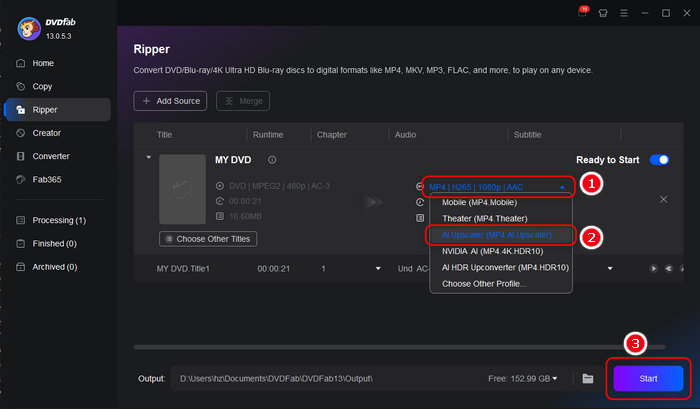This screenshot has height=409, width=700.
Task: Browse output folder with folder icon
Action: (588, 379)
